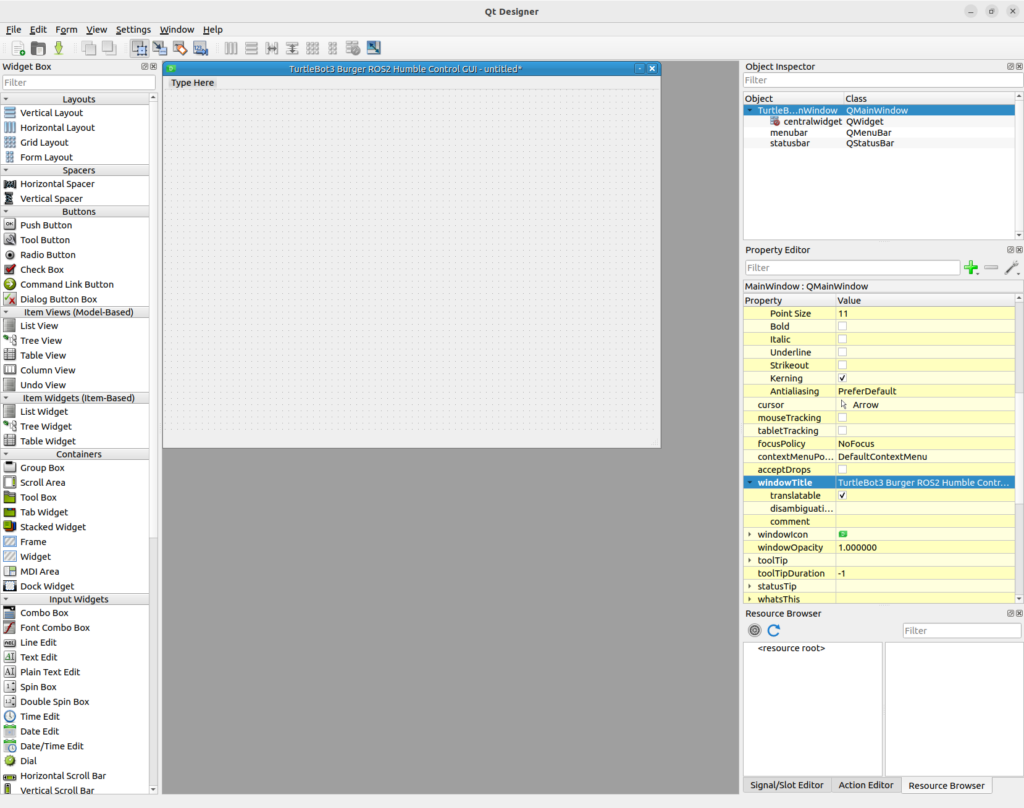Image resolution: width=1024 pixels, height=808 pixels.
Task: Click Lay Out Horizontally toolbar icon
Action: [231, 48]
